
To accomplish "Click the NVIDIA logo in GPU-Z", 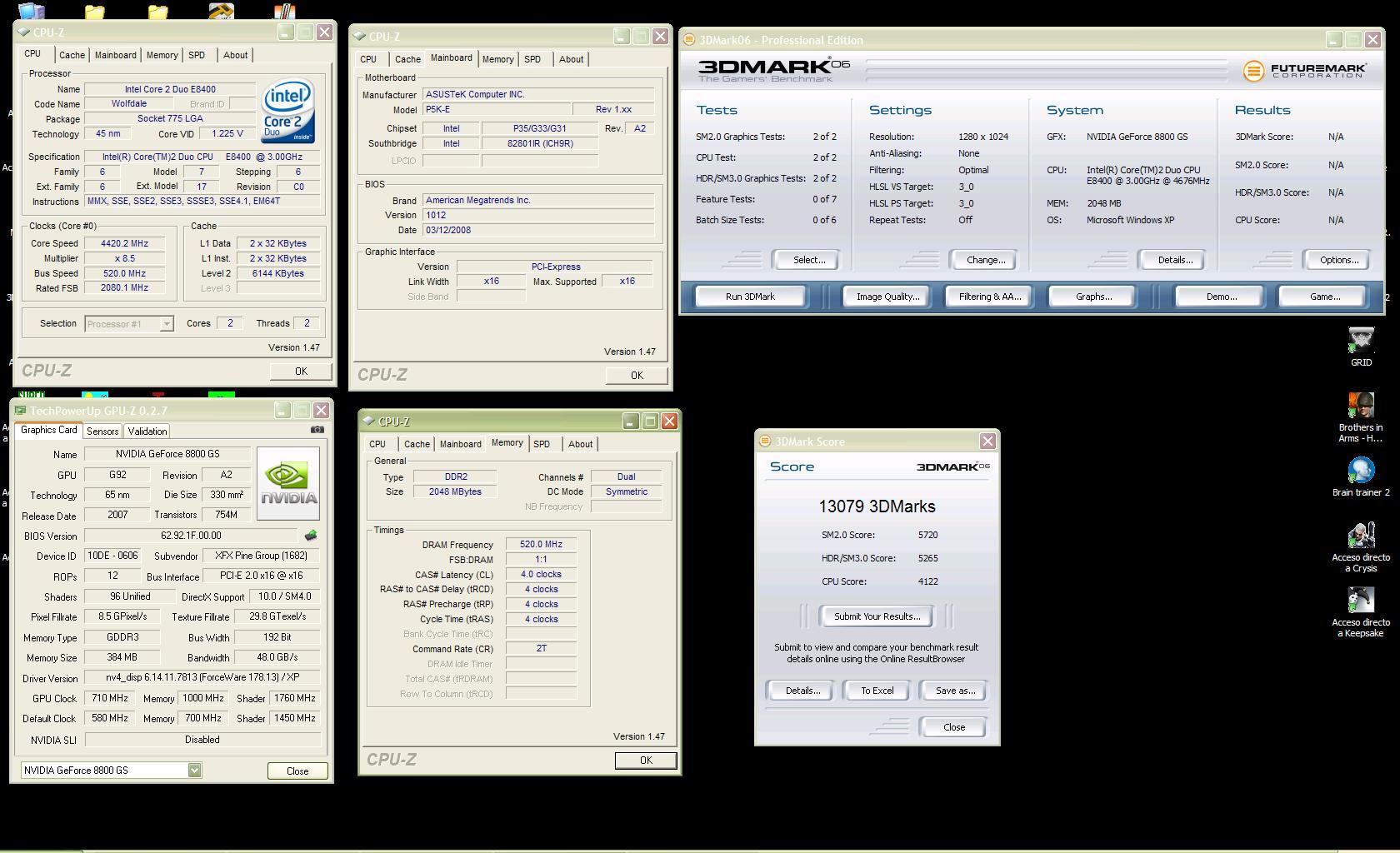I will (x=288, y=484).
